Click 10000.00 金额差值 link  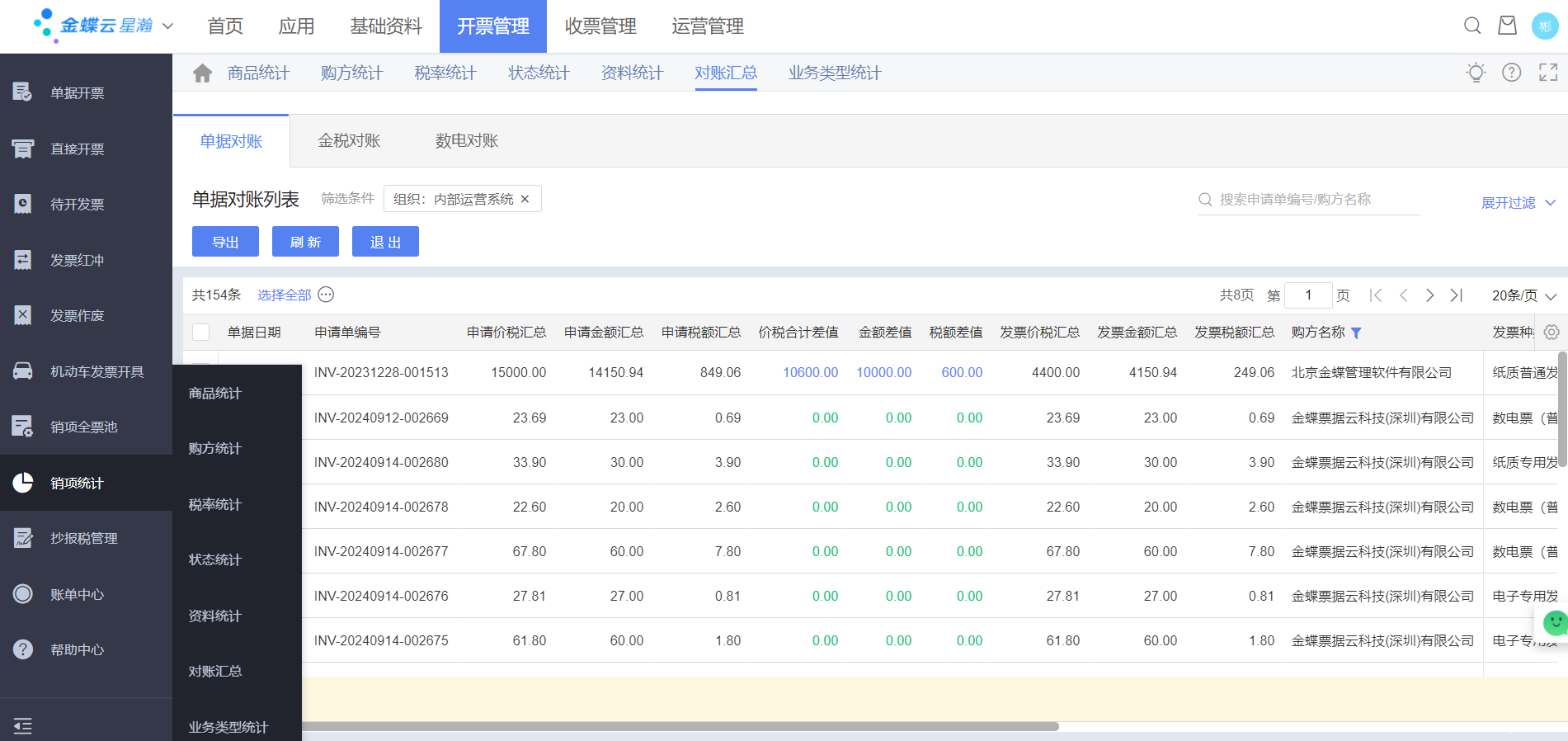[883, 372]
